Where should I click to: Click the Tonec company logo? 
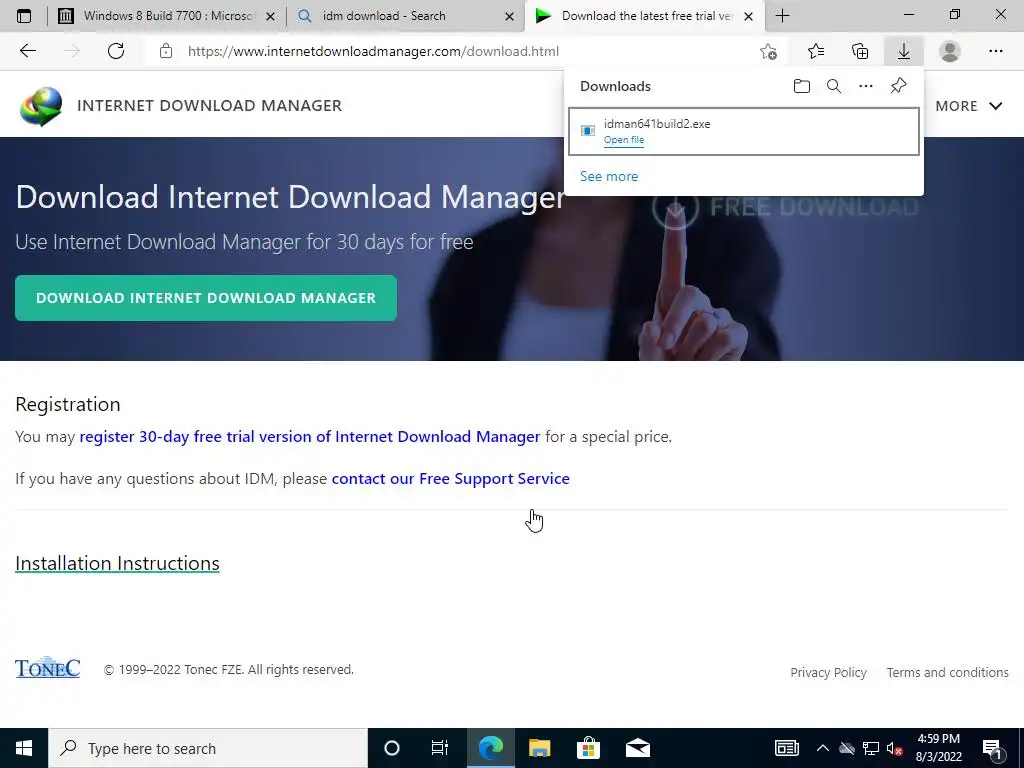click(x=48, y=667)
